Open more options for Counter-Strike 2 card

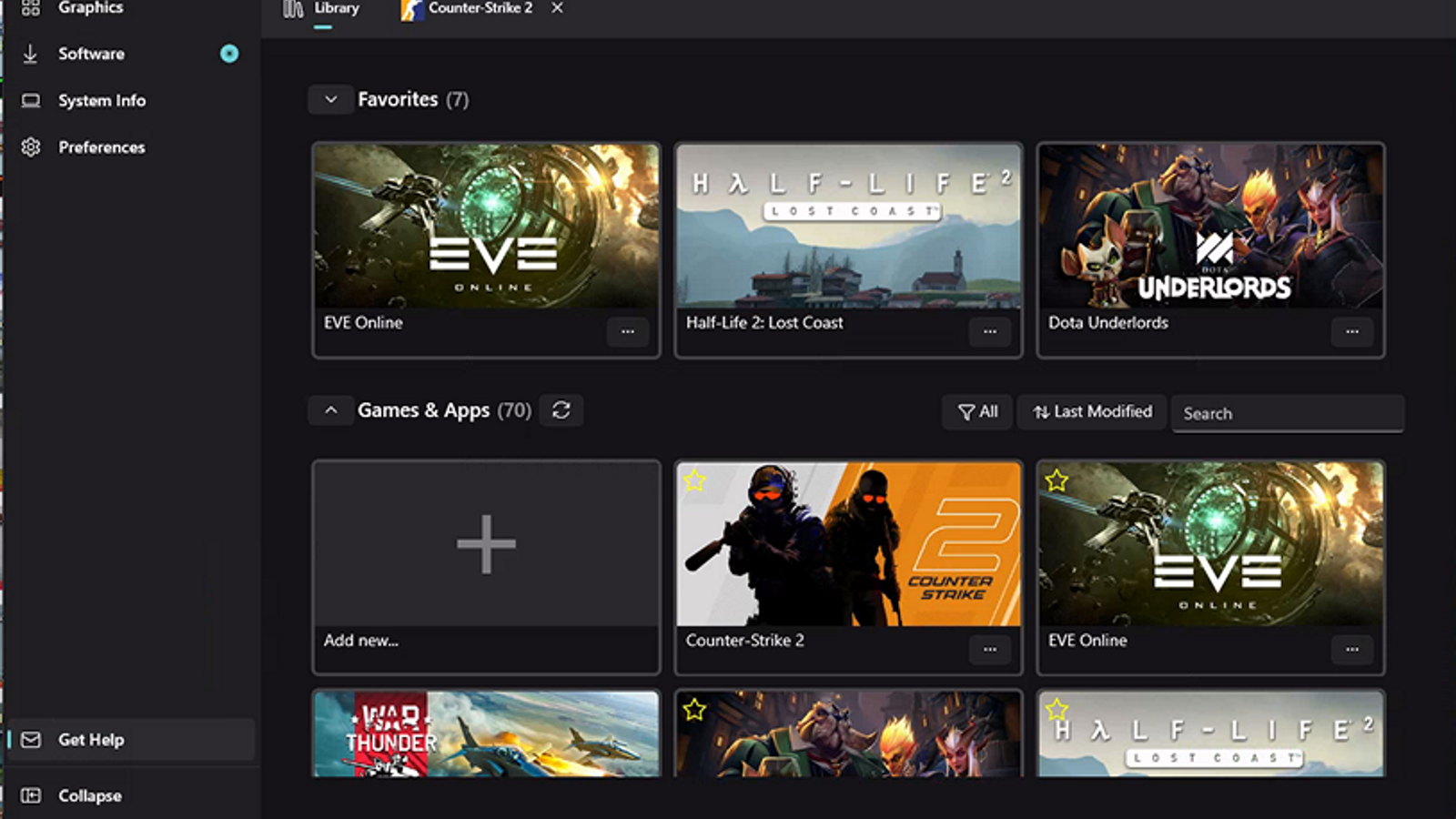coord(990,649)
